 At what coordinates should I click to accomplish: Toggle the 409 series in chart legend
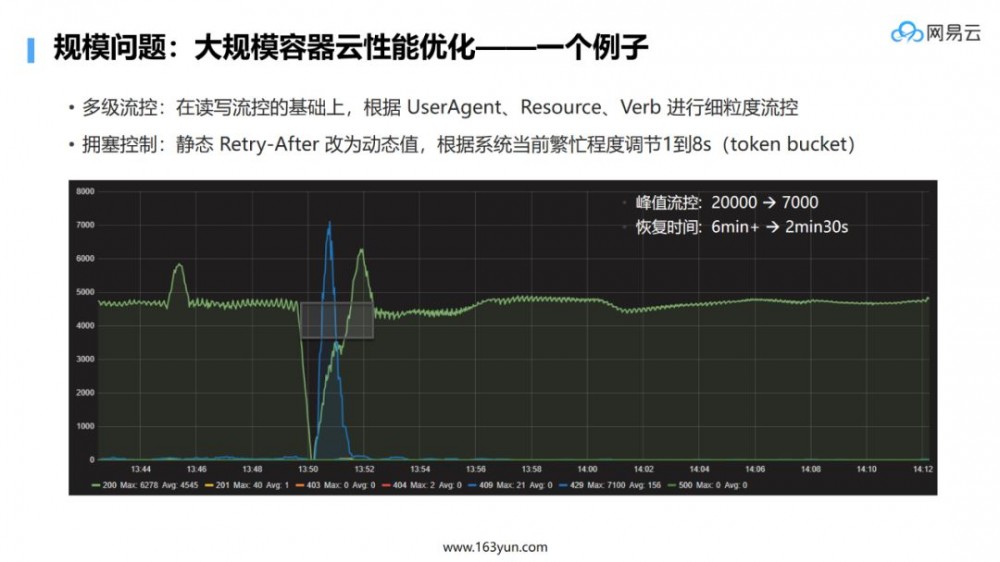[510, 485]
